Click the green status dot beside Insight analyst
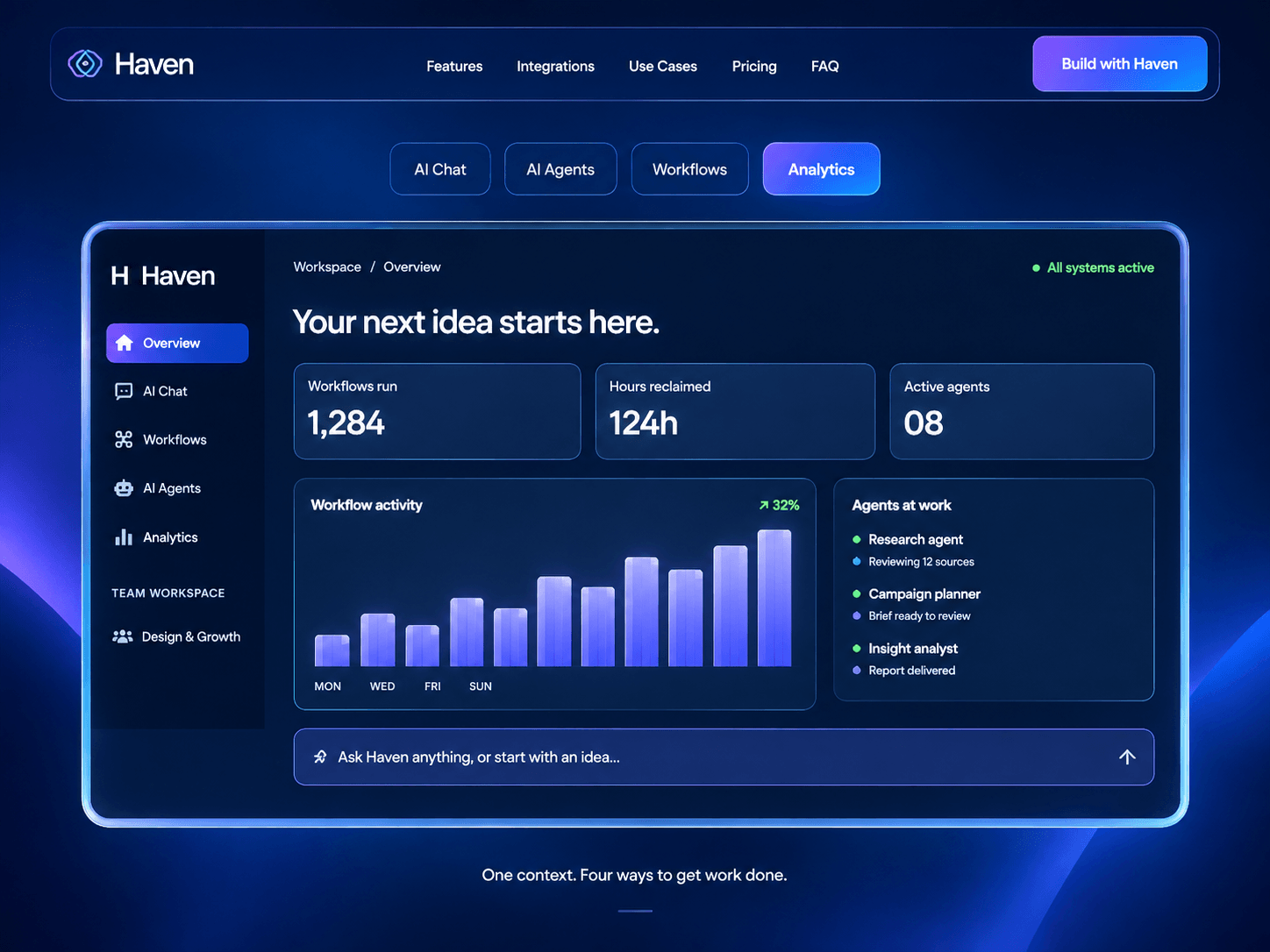 click(857, 649)
